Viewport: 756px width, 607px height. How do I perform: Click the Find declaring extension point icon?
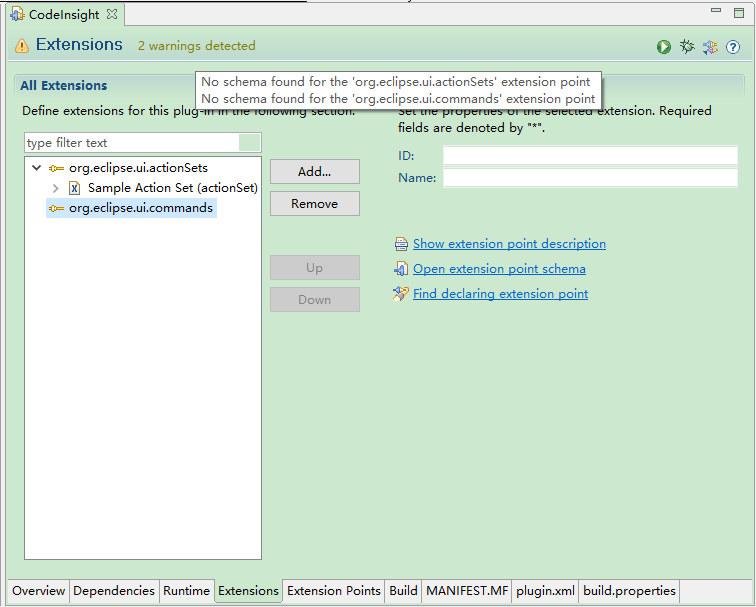[401, 294]
